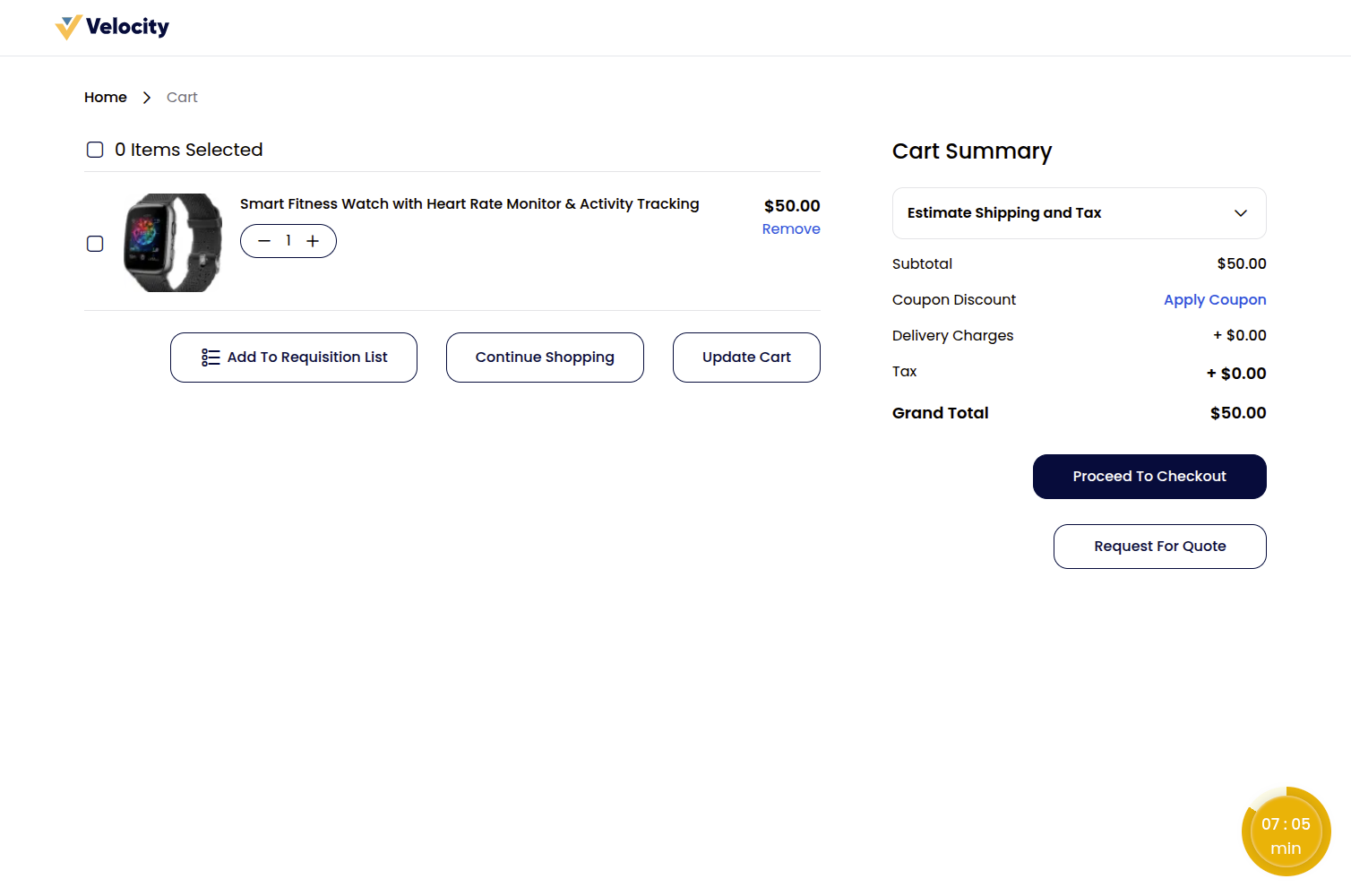Click Request For Quote button
The height and width of the screenshot is (896, 1351).
pyautogui.click(x=1160, y=547)
